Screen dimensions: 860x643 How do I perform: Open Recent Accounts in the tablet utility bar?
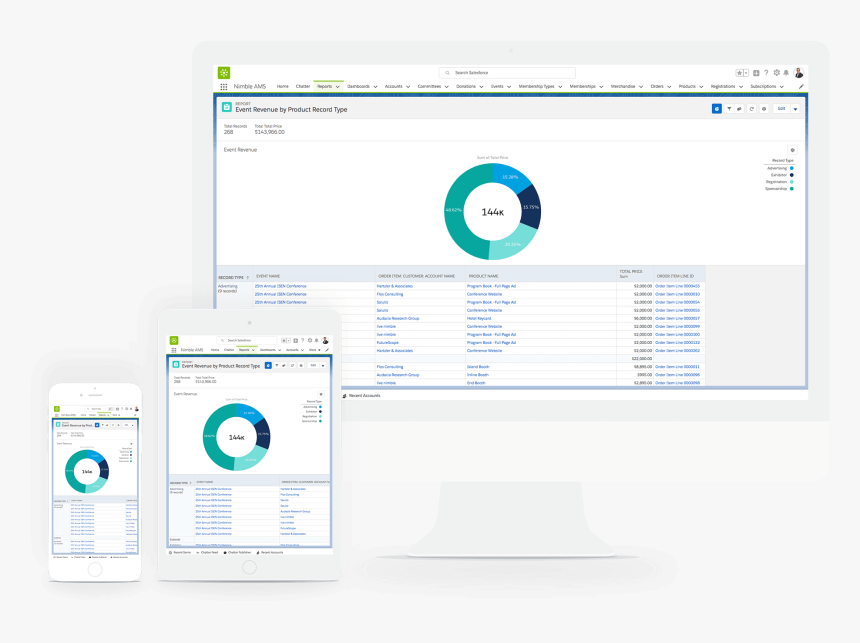pos(270,552)
